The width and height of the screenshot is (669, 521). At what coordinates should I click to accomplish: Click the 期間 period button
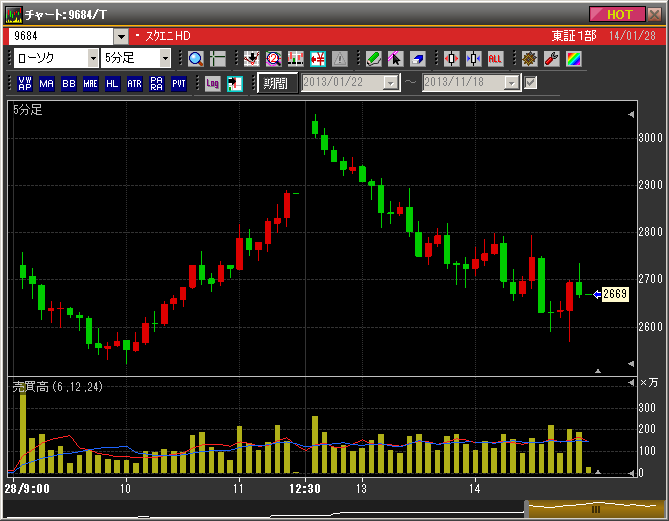click(277, 83)
